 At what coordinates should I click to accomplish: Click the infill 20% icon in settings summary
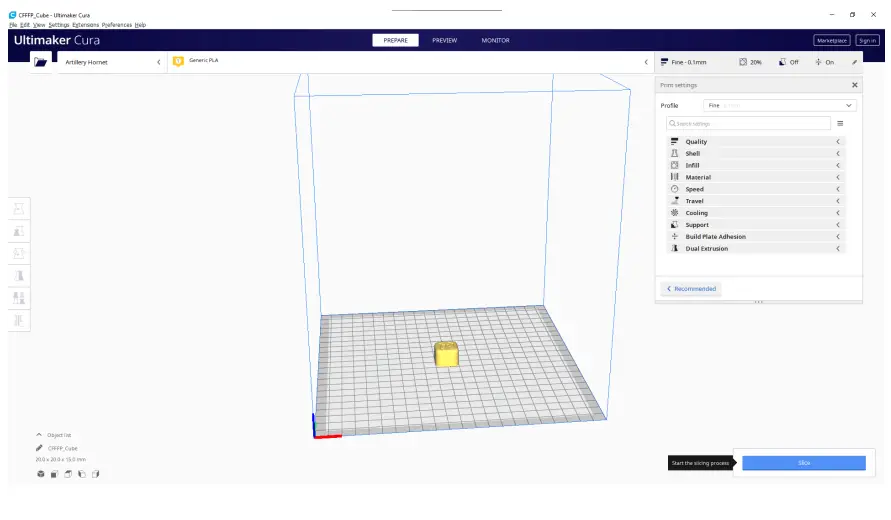pos(743,62)
